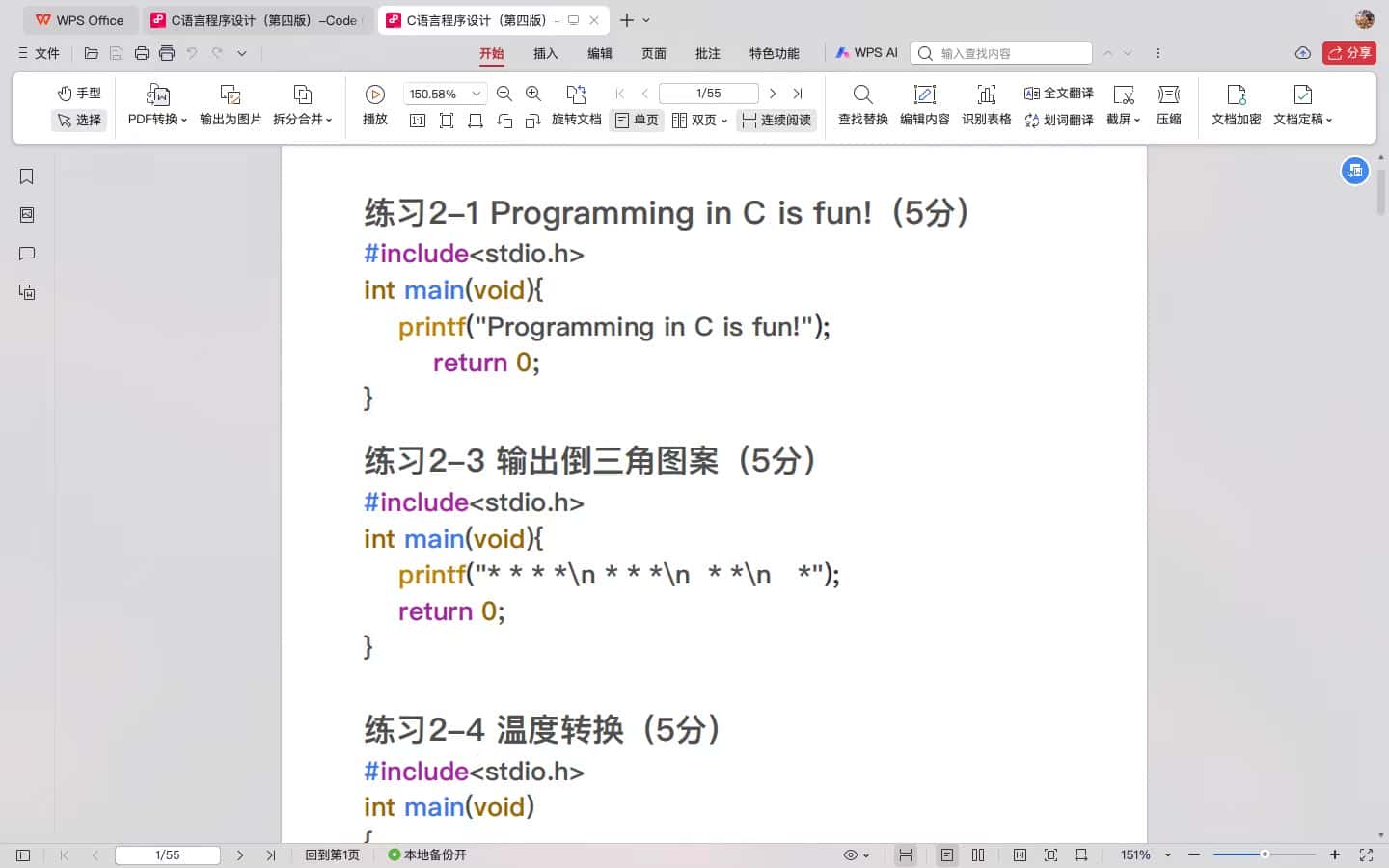Click the cloud upload icon
The width and height of the screenshot is (1389, 868).
click(1302, 53)
